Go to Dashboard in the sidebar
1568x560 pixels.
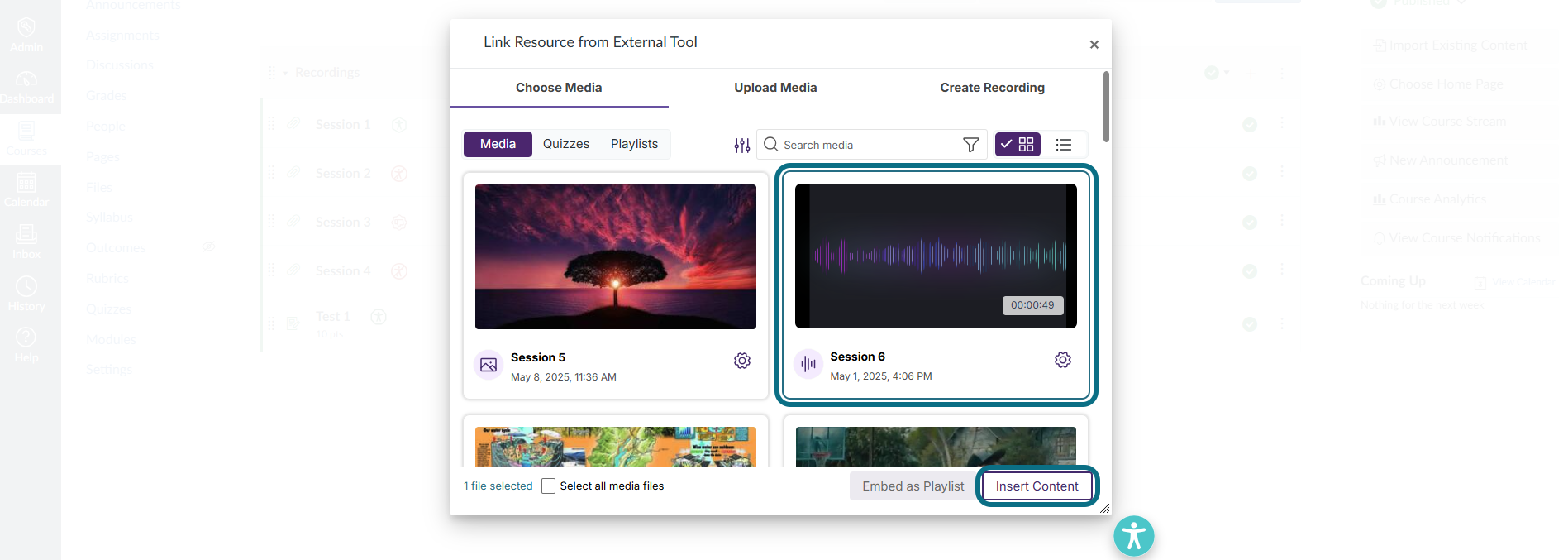pos(26,87)
